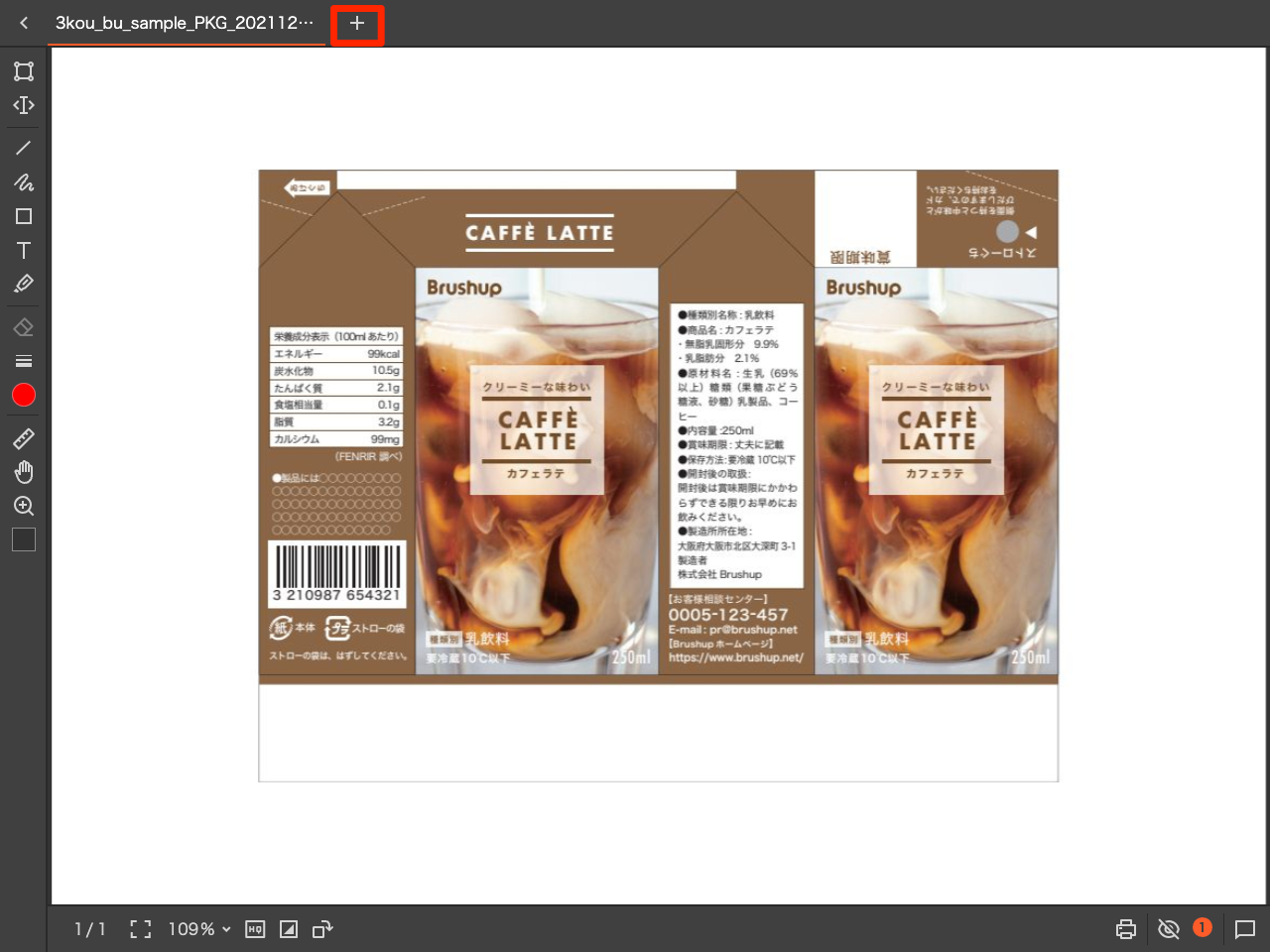
Task: Open the line thickness menu
Action: click(24, 361)
